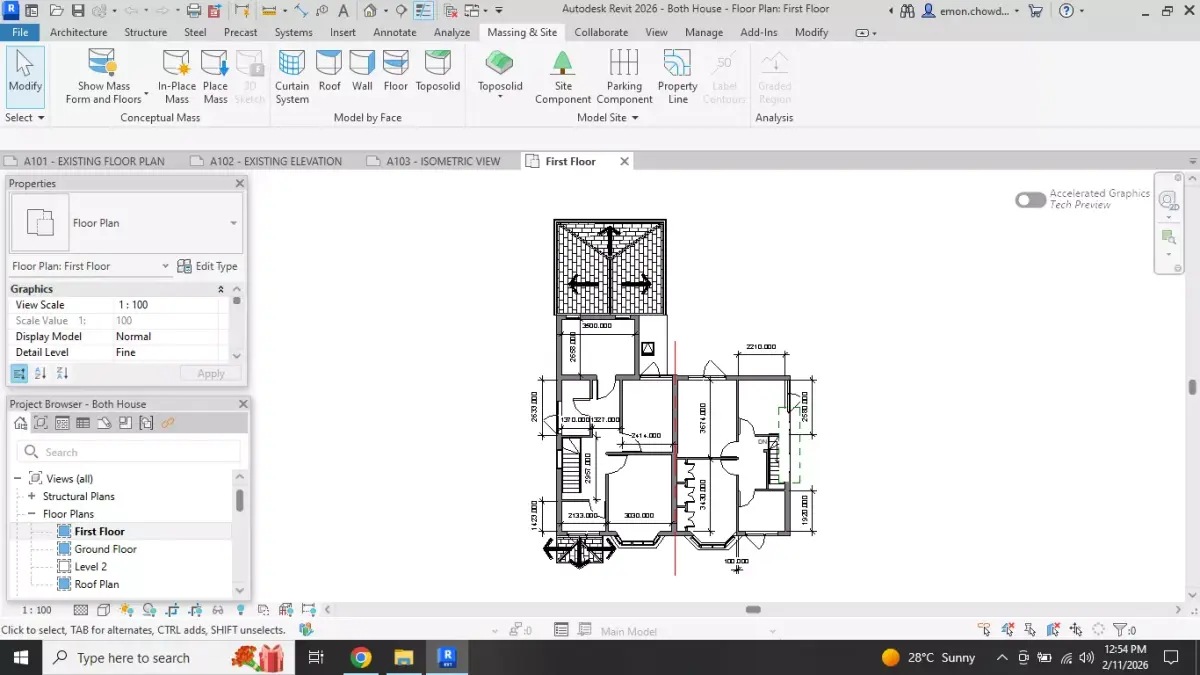Open the Collaborate ribbon tab

coord(601,32)
